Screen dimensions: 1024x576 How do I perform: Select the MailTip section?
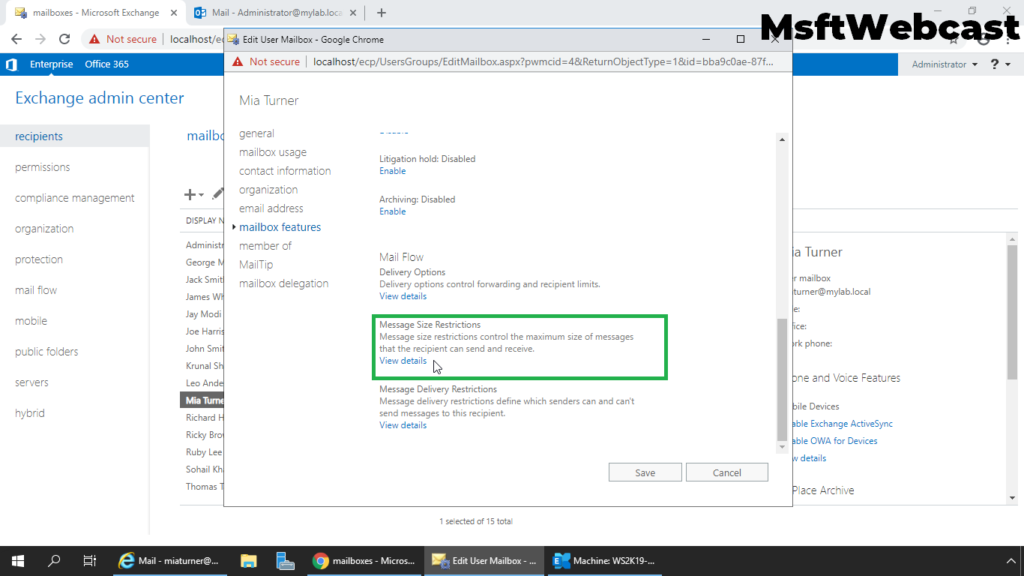coord(256,264)
